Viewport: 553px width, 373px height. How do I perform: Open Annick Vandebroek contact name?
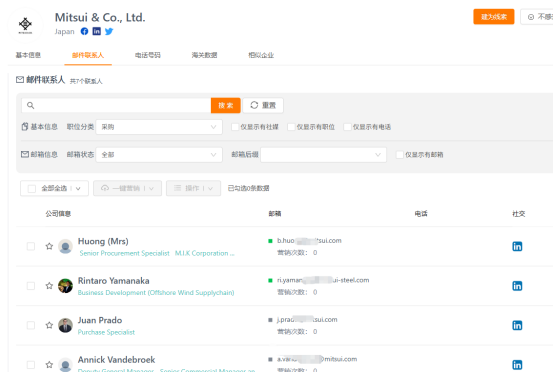click(116, 360)
